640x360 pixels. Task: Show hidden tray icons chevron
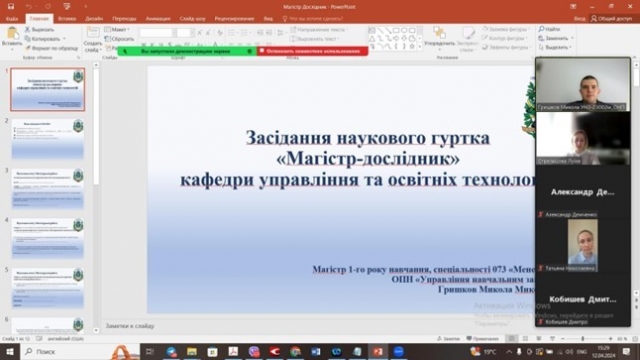pyautogui.click(x=509, y=351)
